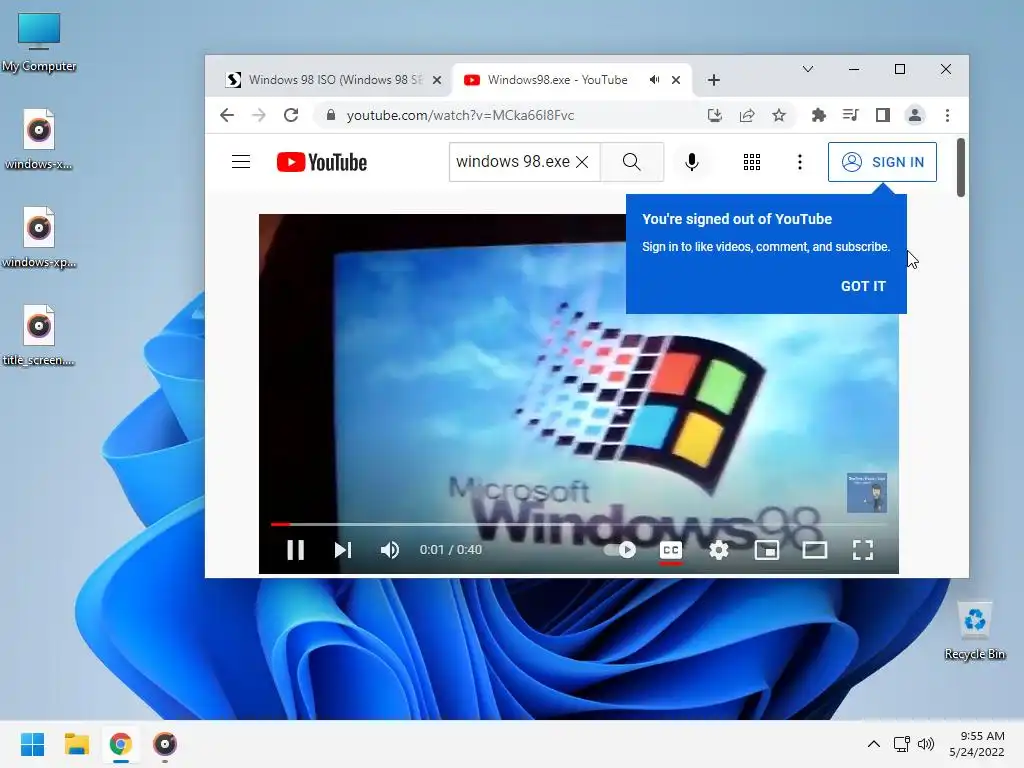This screenshot has height=768, width=1024.
Task: Open My Computer desktop icon
Action: click(39, 41)
